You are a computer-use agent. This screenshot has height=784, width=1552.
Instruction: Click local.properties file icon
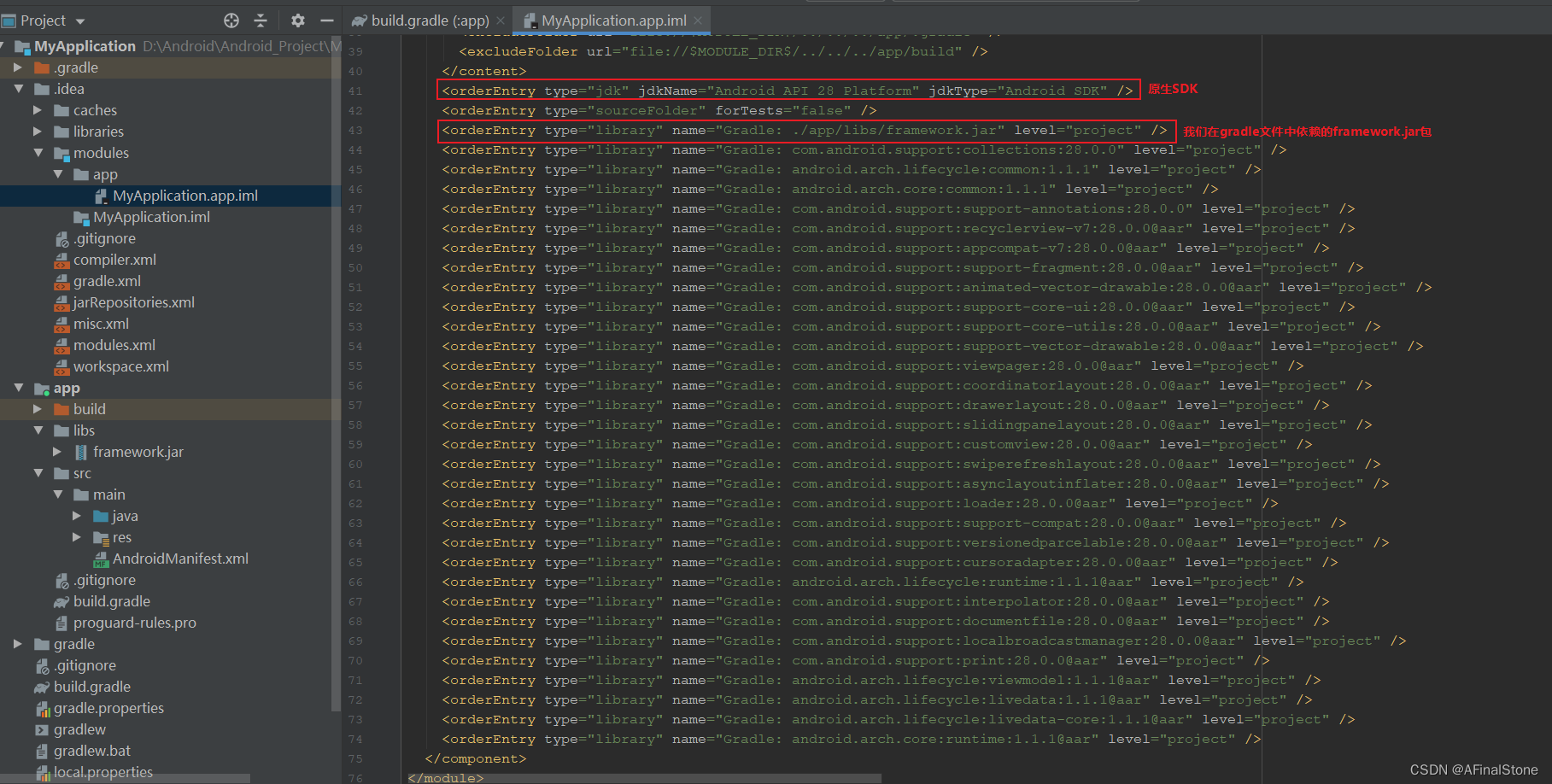pyautogui.click(x=42, y=772)
